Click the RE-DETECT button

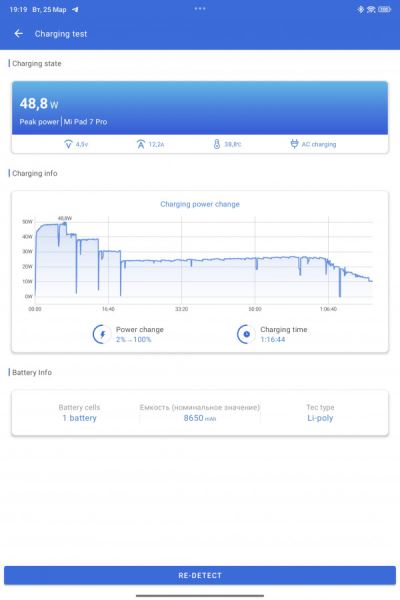(x=200, y=575)
